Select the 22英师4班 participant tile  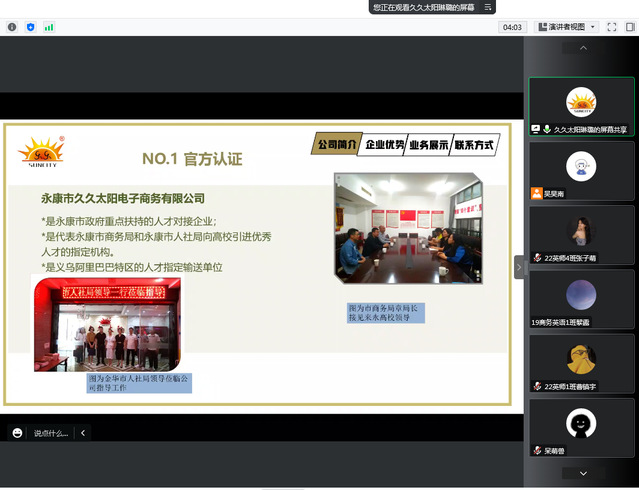[x=582, y=235]
